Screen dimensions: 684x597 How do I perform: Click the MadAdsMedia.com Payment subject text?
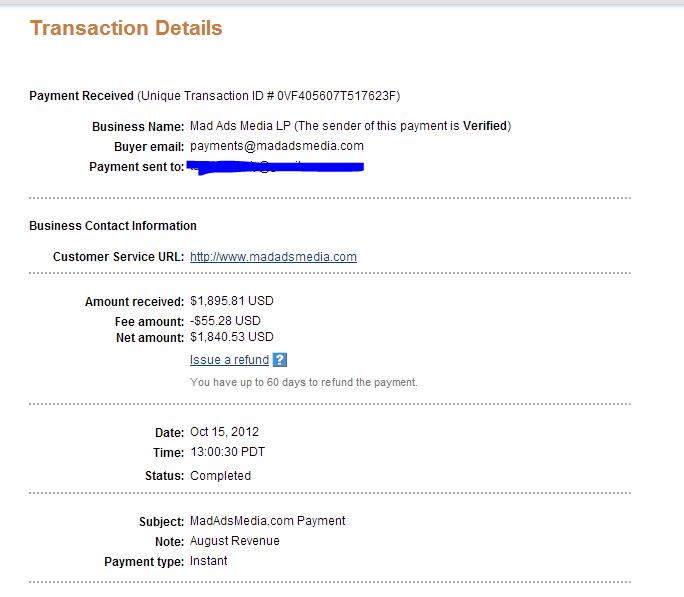click(267, 521)
